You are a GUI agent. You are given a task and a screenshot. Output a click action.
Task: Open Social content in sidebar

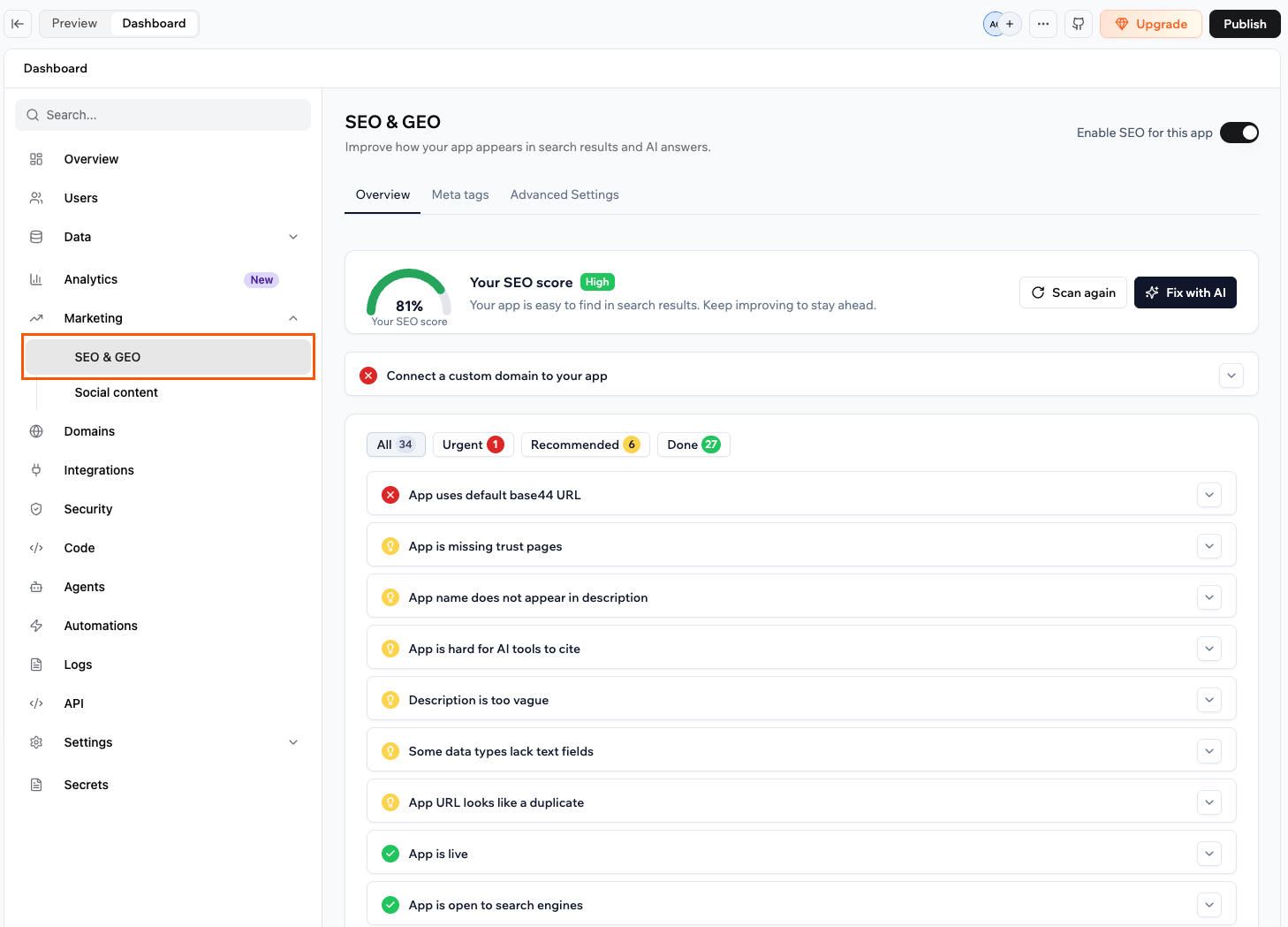click(116, 392)
